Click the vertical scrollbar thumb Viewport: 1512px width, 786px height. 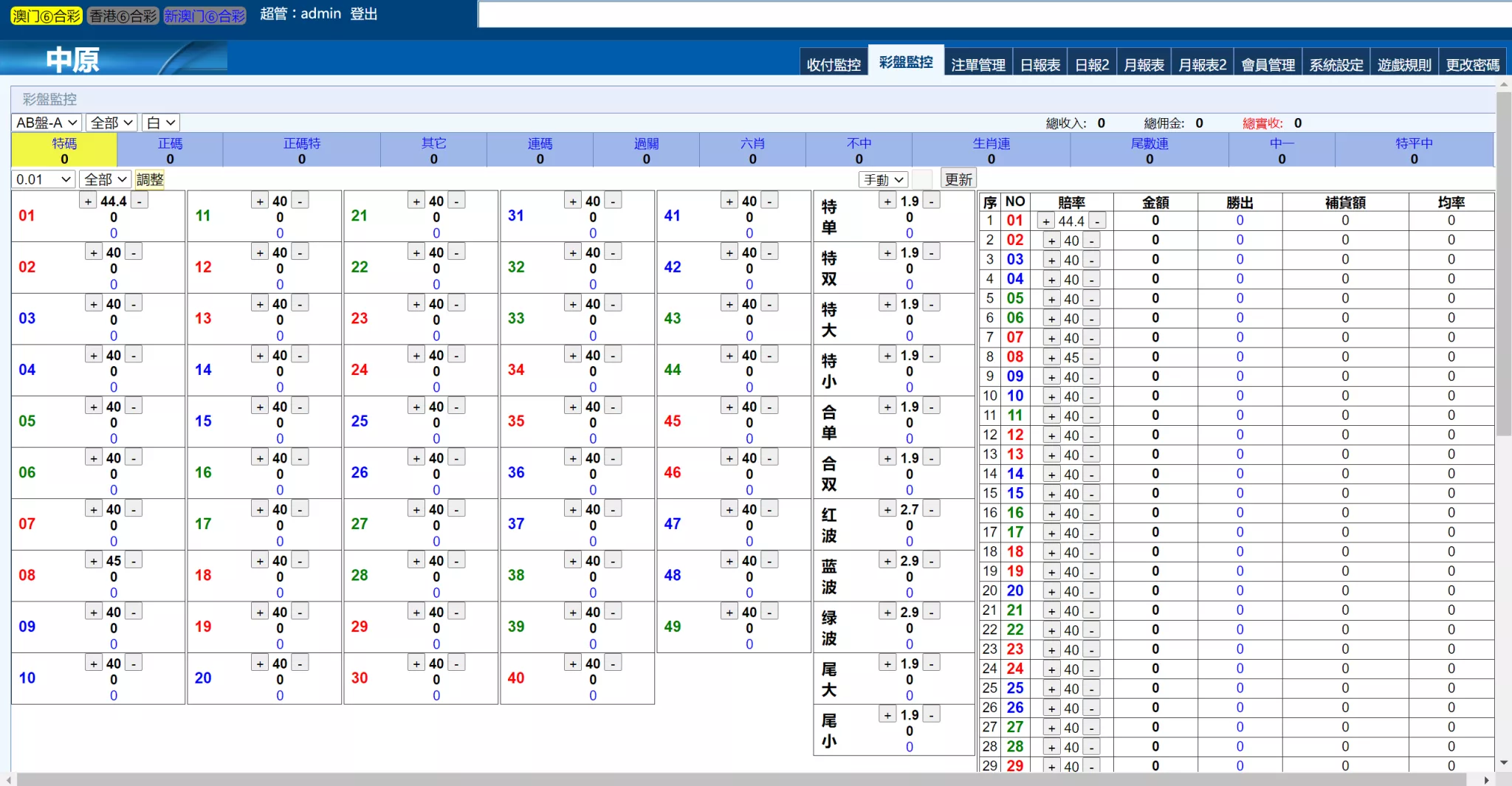(x=1503, y=258)
